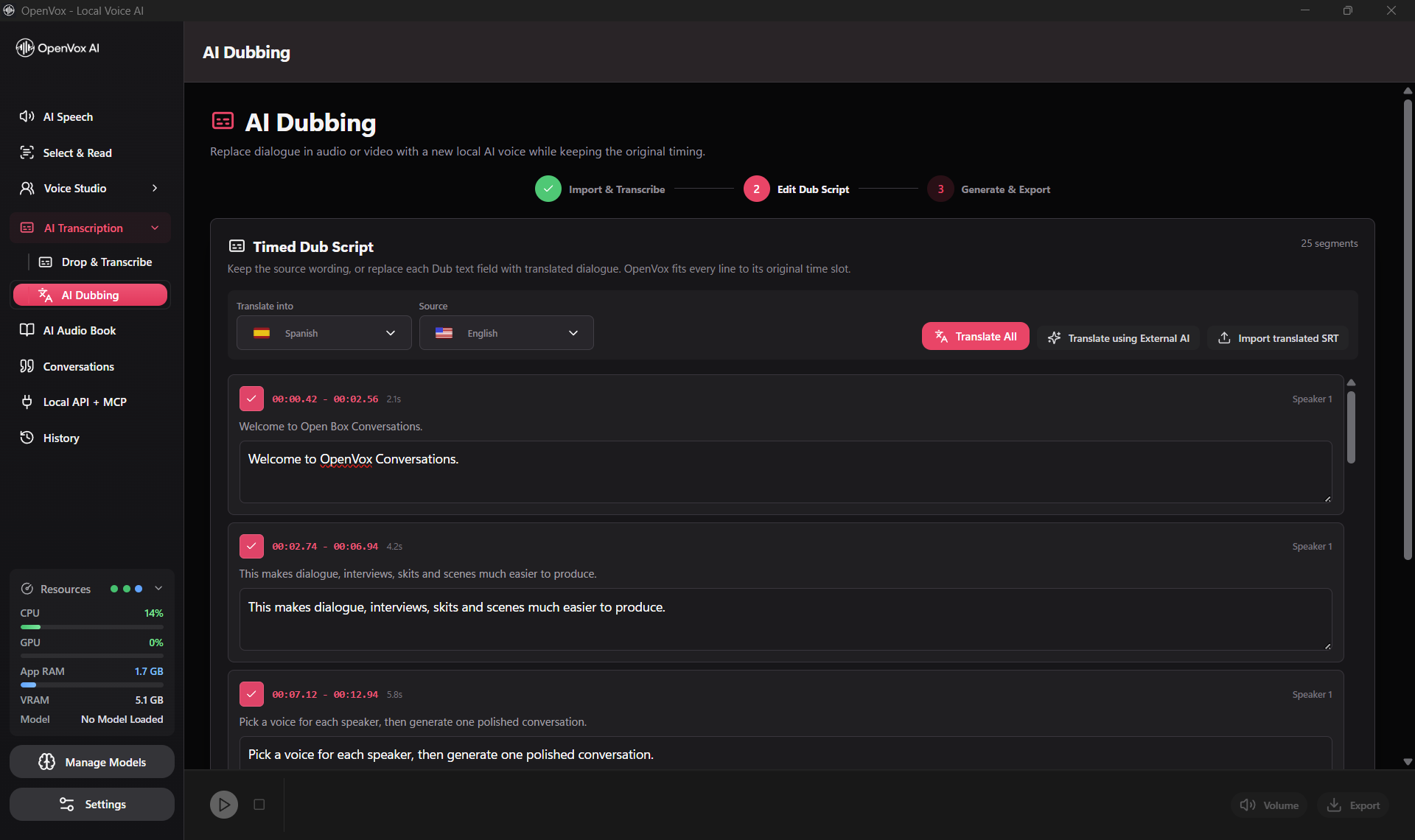Open Manage Models

point(92,762)
